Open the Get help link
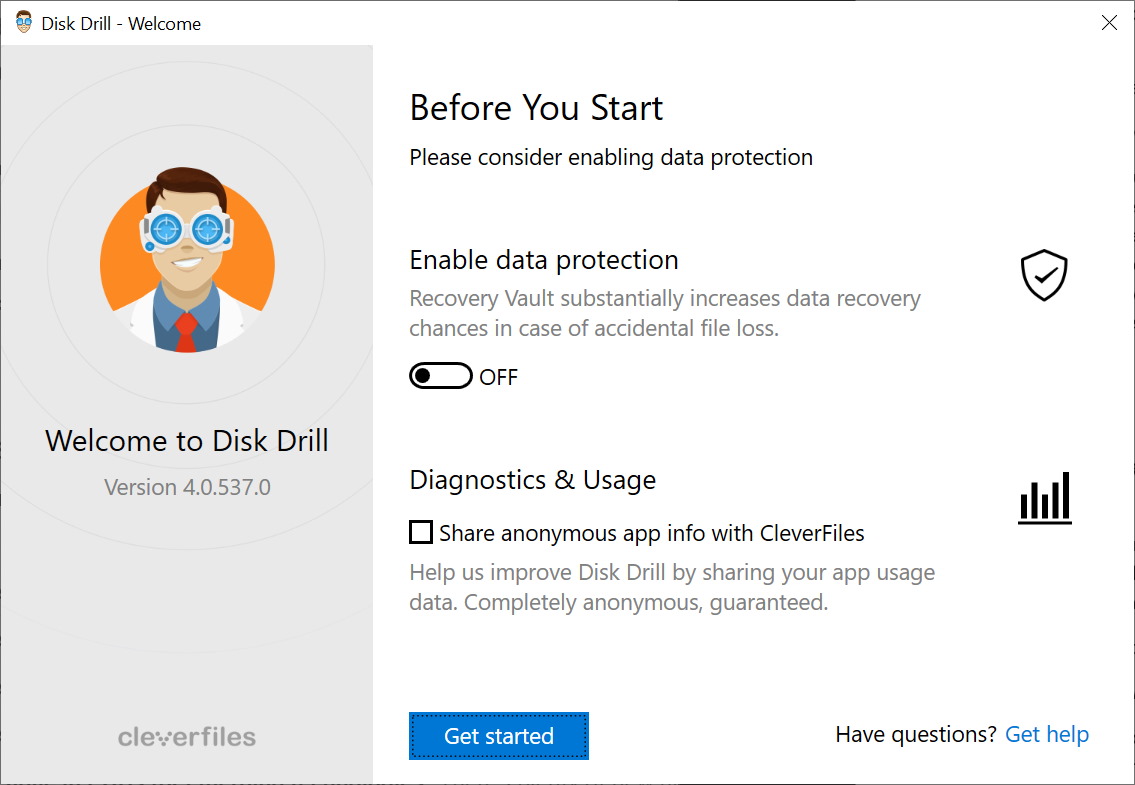 (x=1047, y=734)
